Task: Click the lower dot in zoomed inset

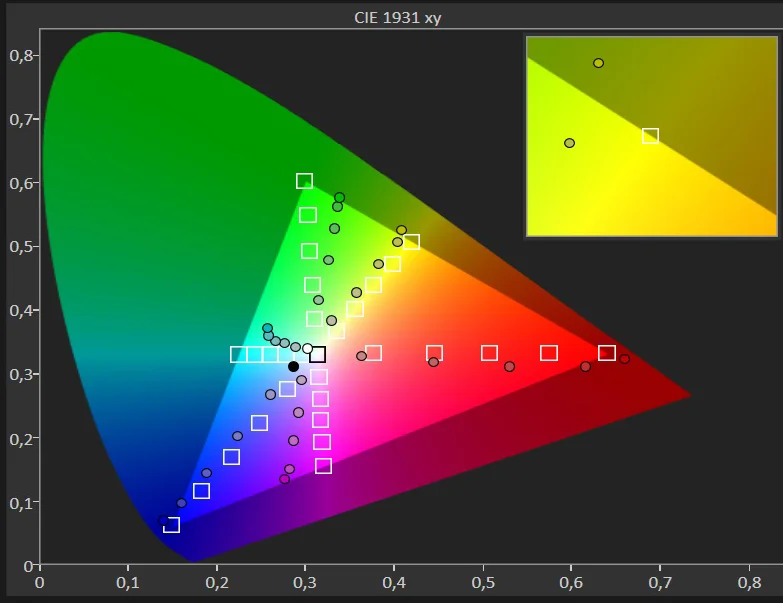Action: coord(569,143)
